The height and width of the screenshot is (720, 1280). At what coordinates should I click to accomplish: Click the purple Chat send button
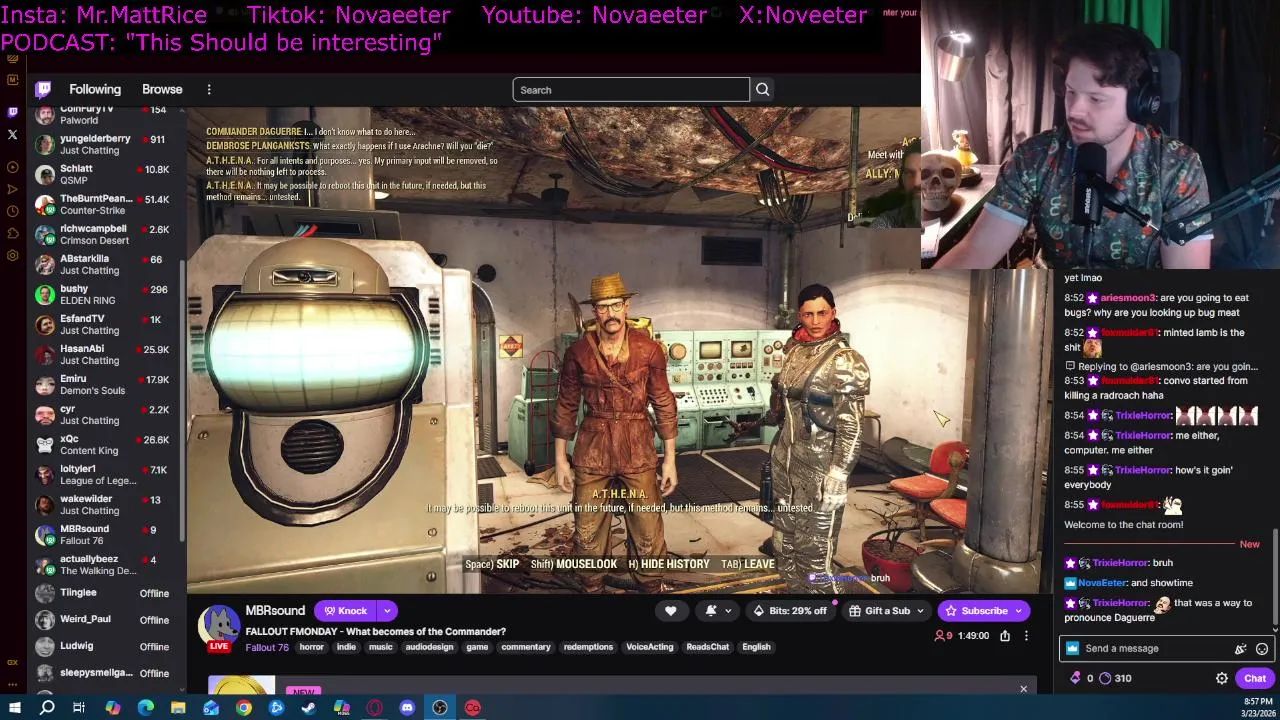[1255, 678]
